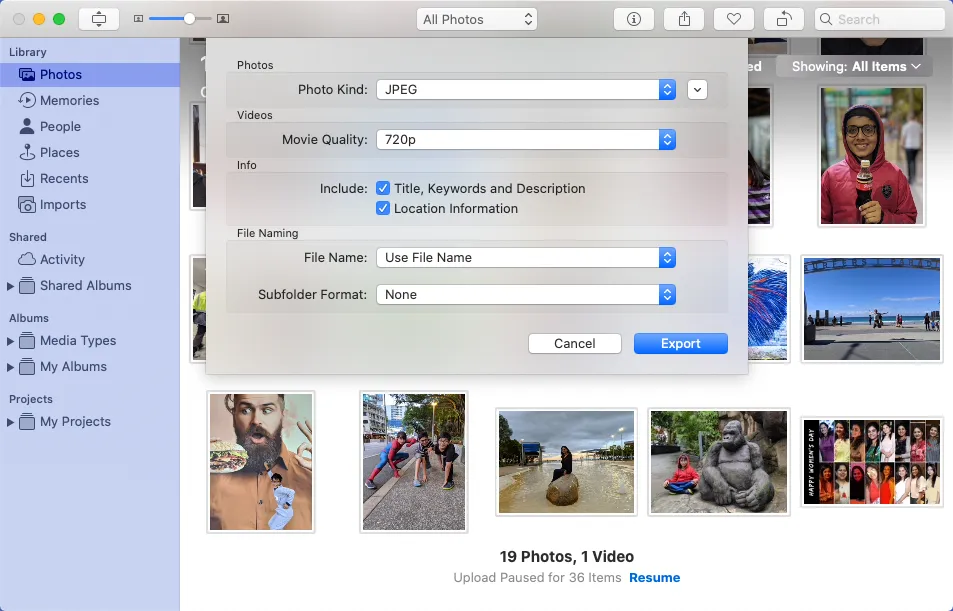This screenshot has width=953, height=611.
Task: Disable Location Information export
Action: click(x=383, y=208)
